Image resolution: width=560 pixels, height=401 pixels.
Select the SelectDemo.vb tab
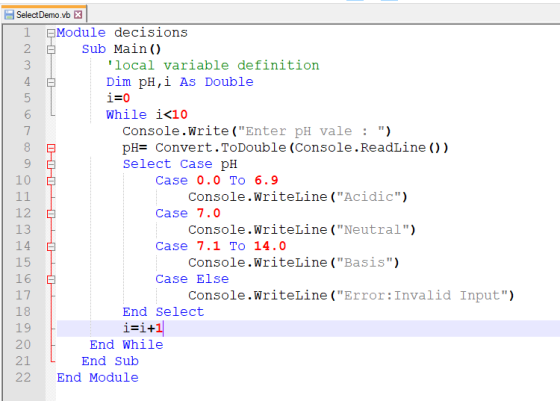click(x=43, y=15)
